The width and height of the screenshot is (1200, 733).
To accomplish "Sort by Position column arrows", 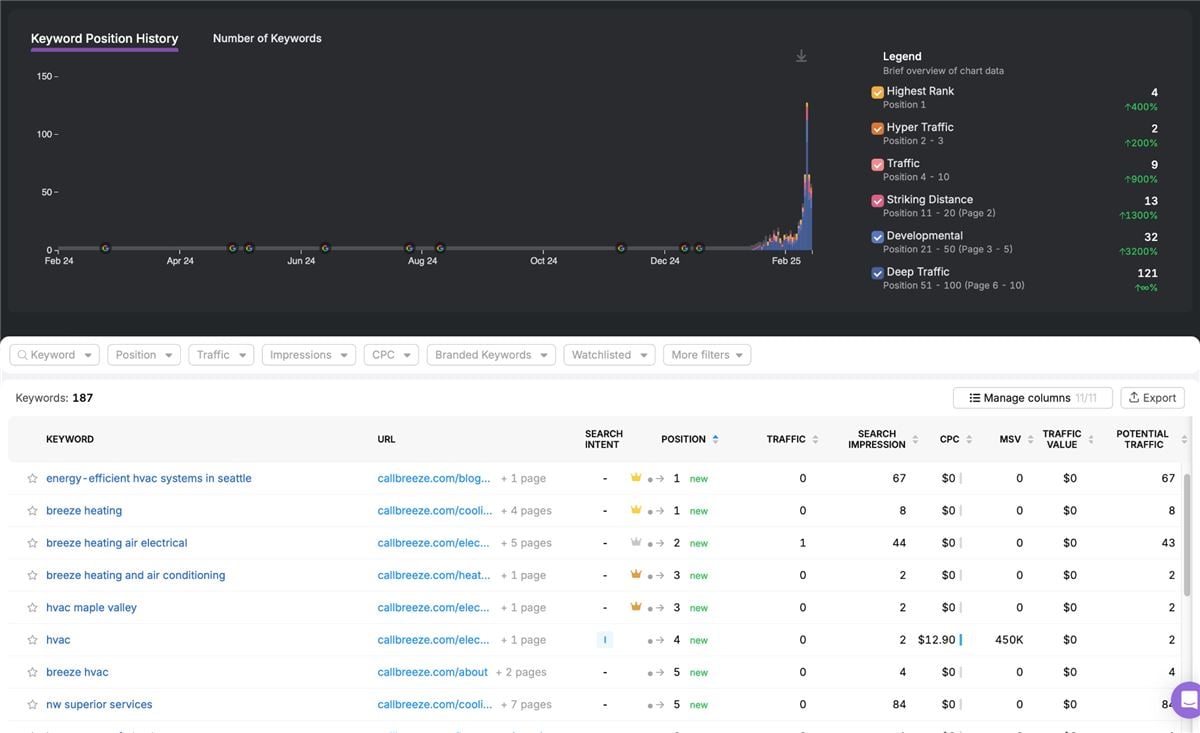I will point(715,439).
